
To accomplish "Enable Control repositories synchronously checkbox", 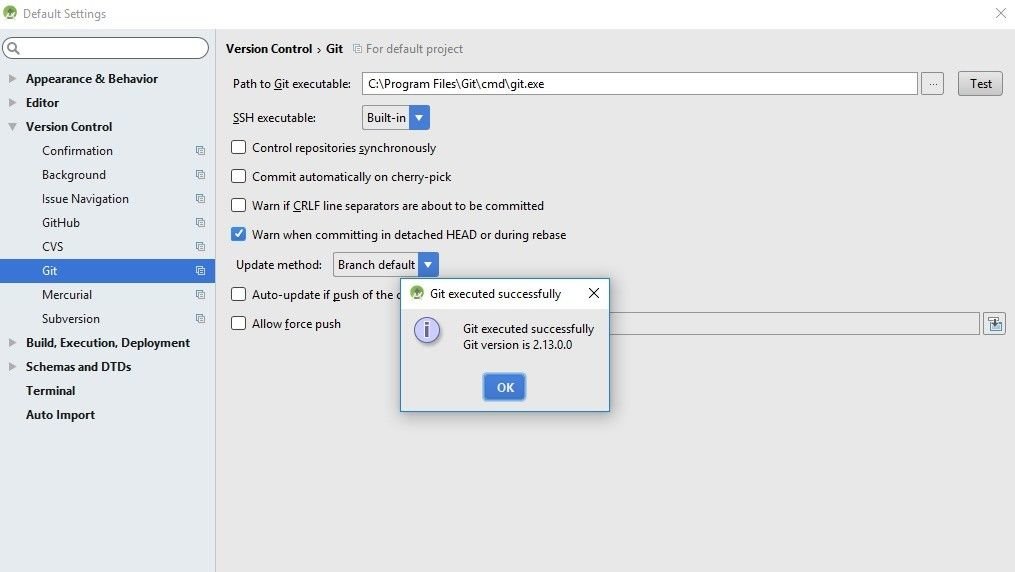I will (x=238, y=148).
